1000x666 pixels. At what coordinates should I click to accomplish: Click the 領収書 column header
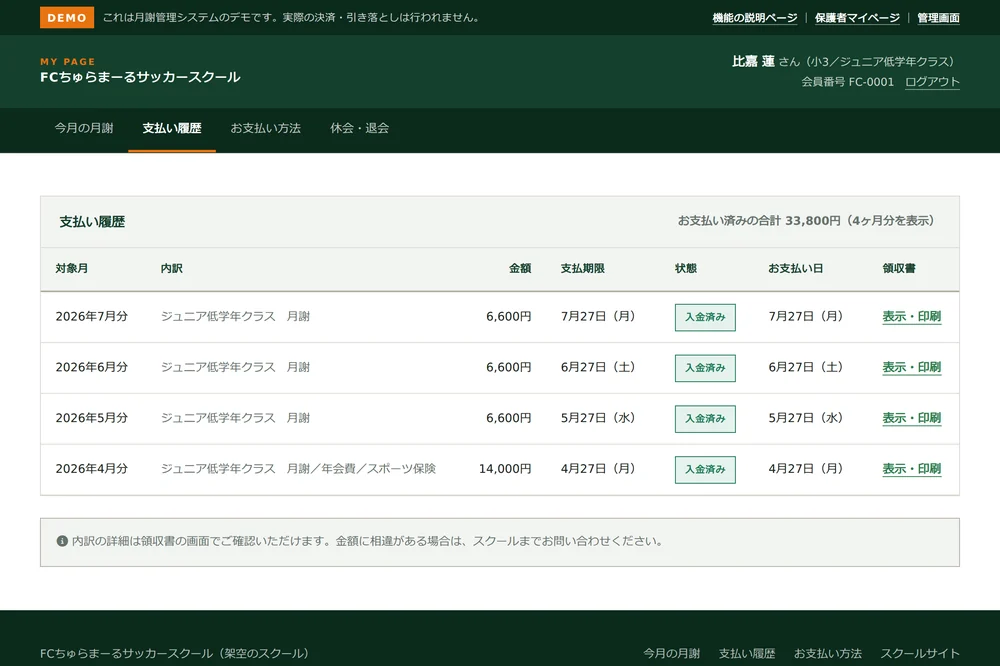point(899,269)
